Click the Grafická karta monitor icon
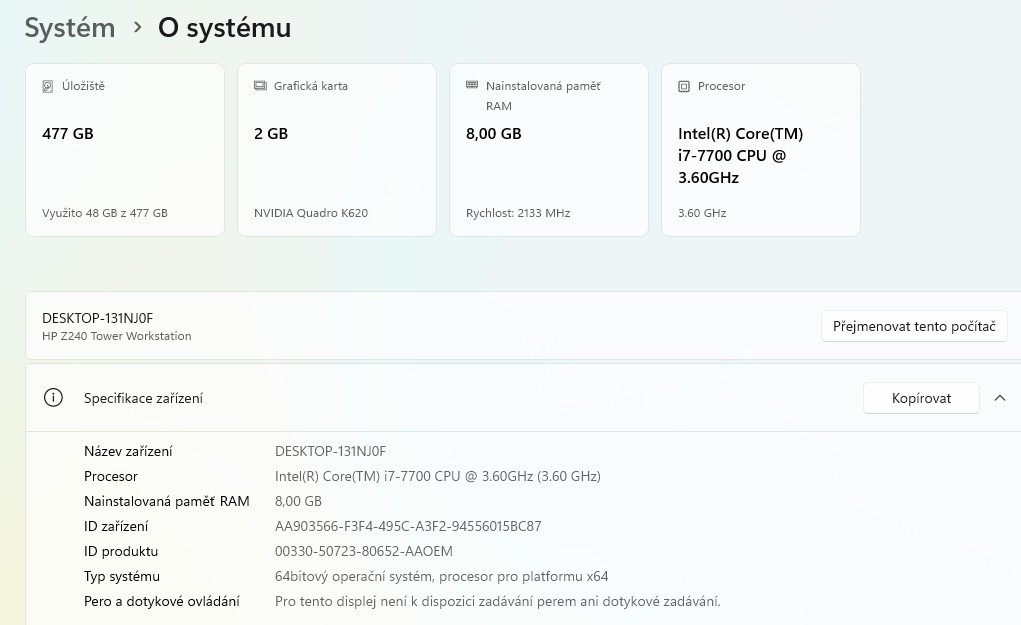 pyautogui.click(x=260, y=87)
